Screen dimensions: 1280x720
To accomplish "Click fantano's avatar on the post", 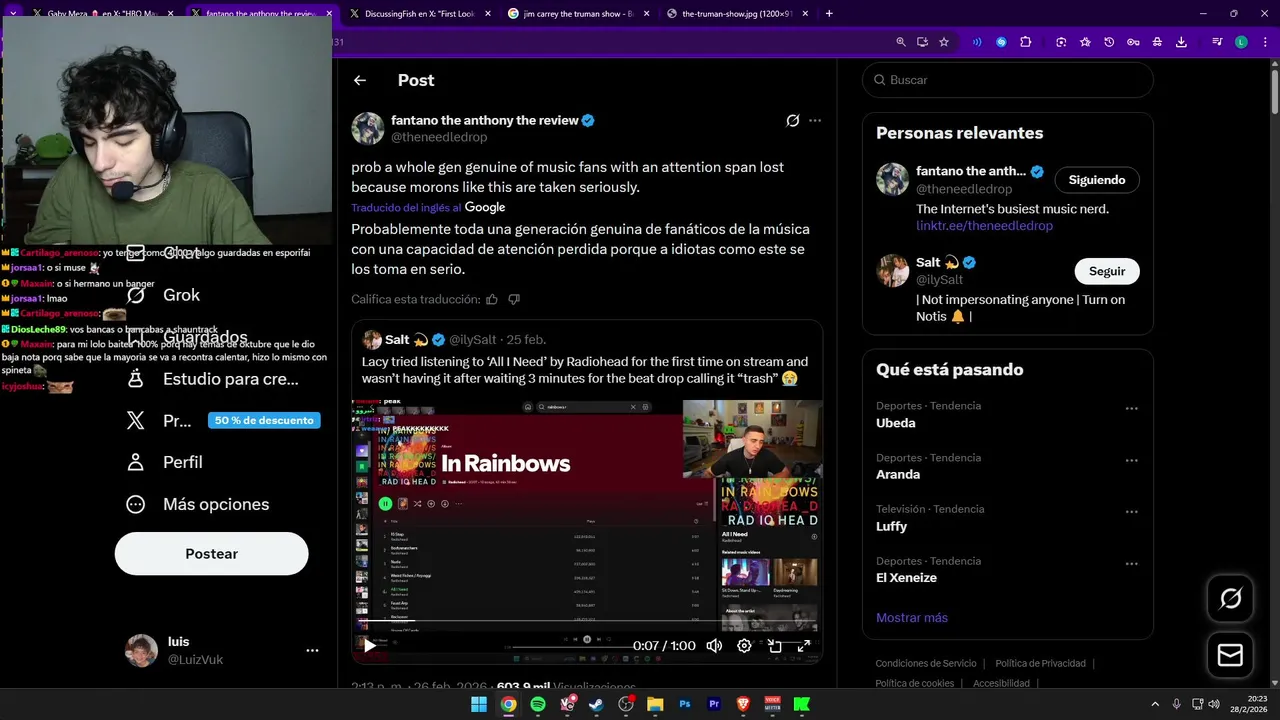I will [368, 128].
